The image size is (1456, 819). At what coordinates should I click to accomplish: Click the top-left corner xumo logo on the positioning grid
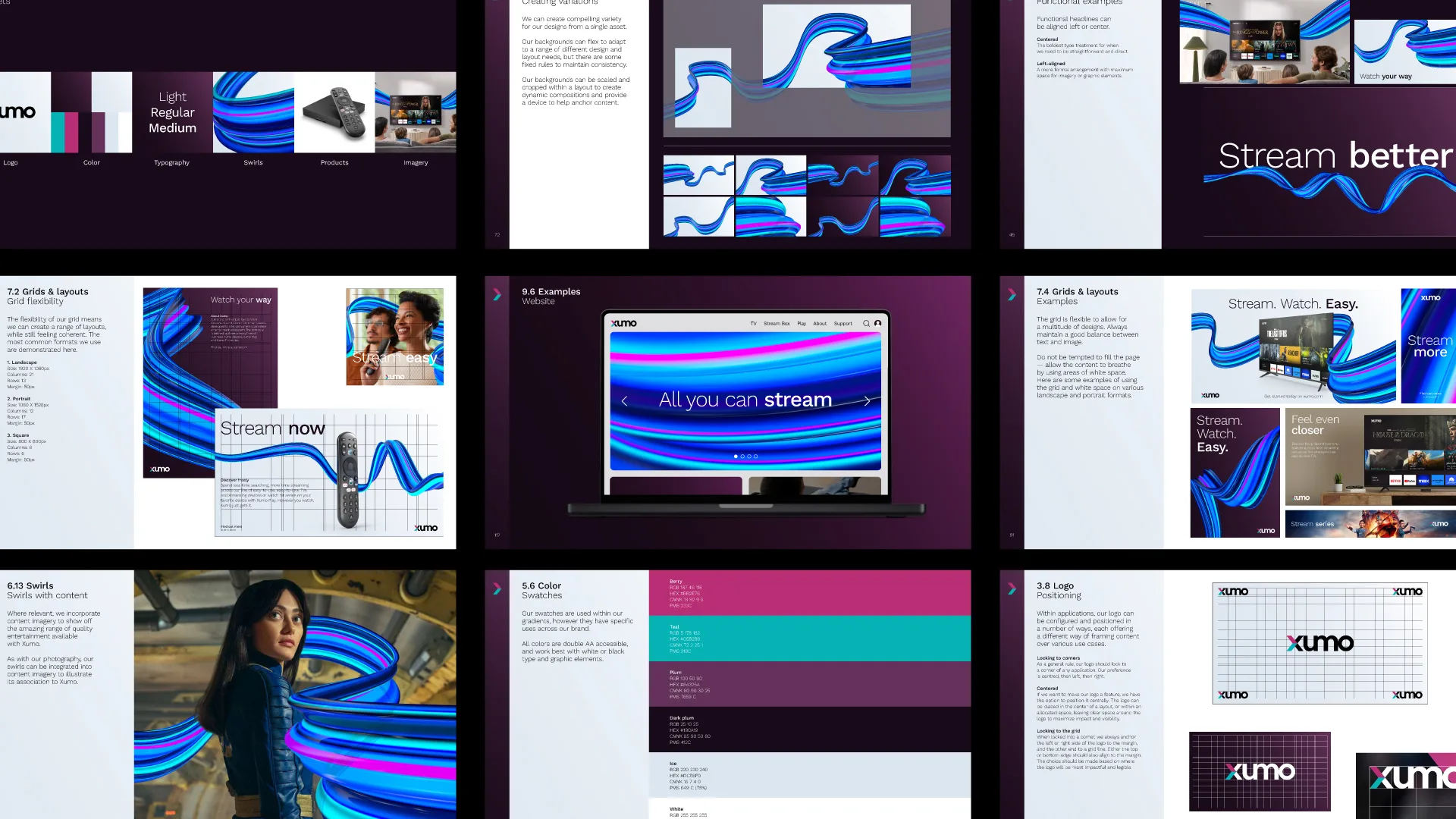click(1233, 591)
